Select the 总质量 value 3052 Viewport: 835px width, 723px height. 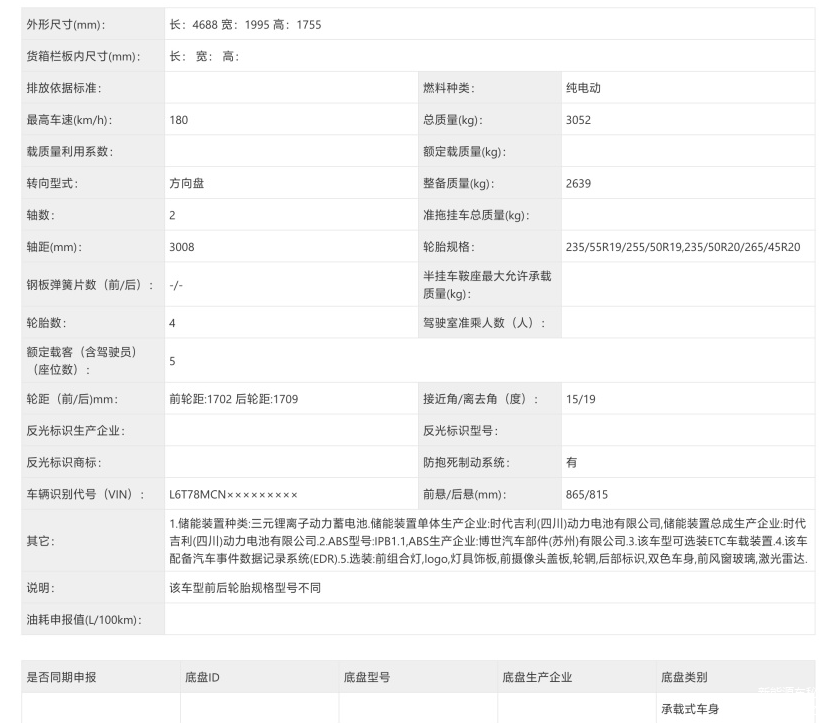point(579,120)
